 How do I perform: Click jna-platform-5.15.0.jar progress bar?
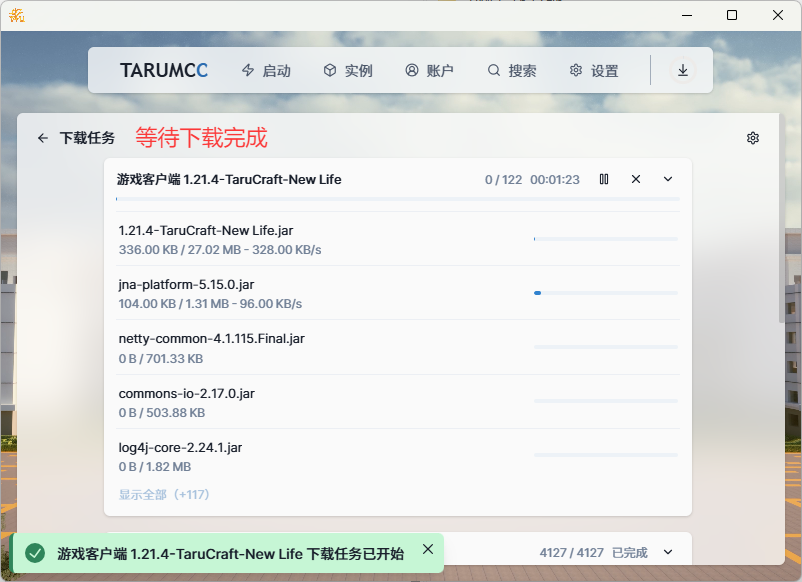click(x=605, y=293)
